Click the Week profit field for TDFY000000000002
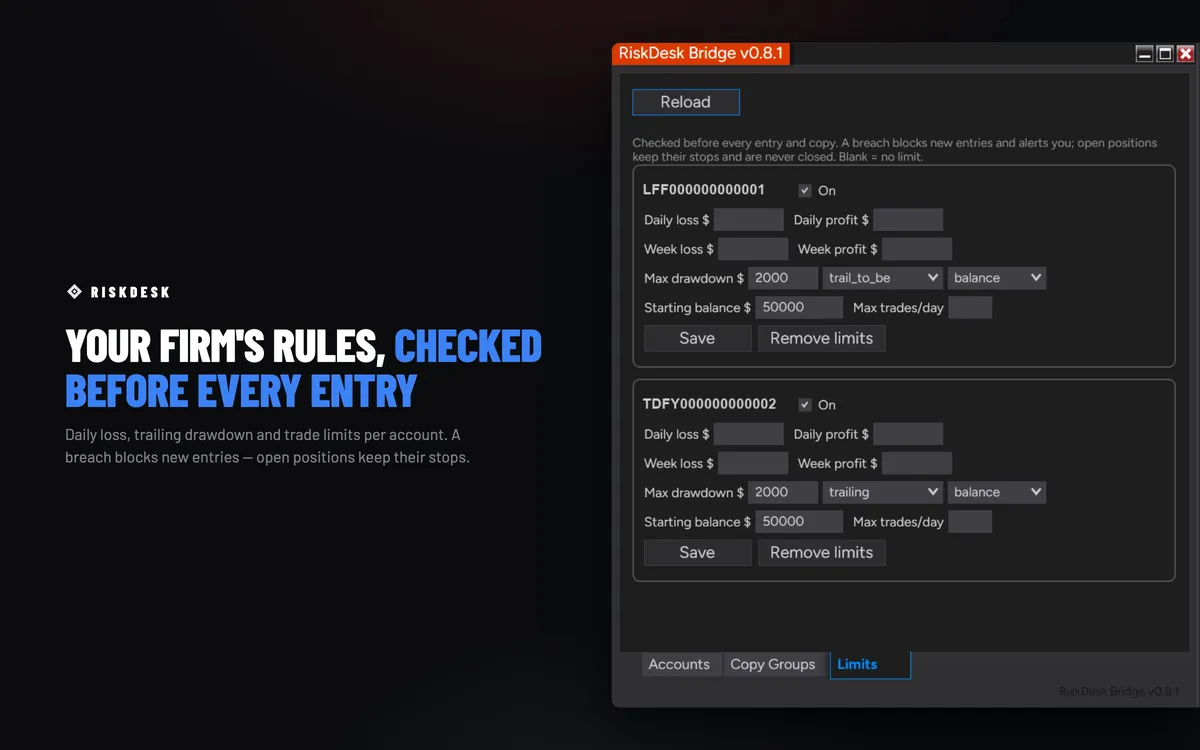 pyautogui.click(x=917, y=463)
